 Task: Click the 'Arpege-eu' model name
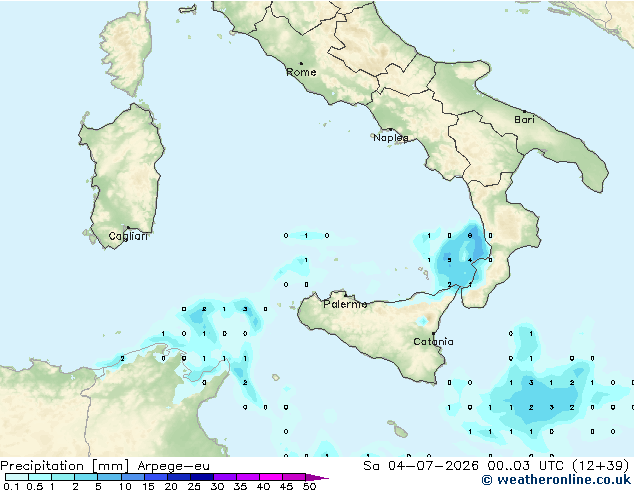coord(173,466)
